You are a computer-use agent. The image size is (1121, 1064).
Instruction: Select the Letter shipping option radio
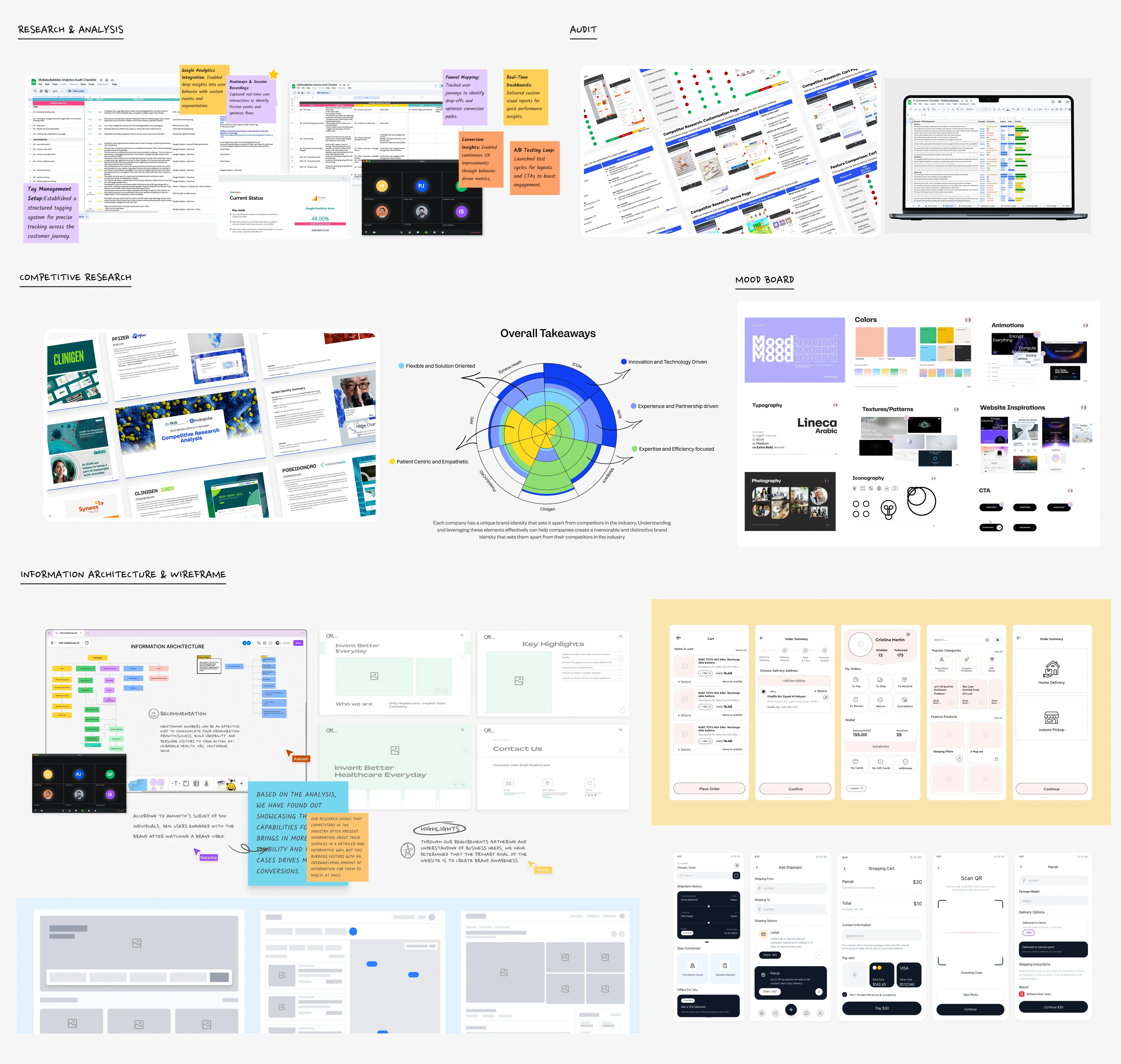pos(819,955)
